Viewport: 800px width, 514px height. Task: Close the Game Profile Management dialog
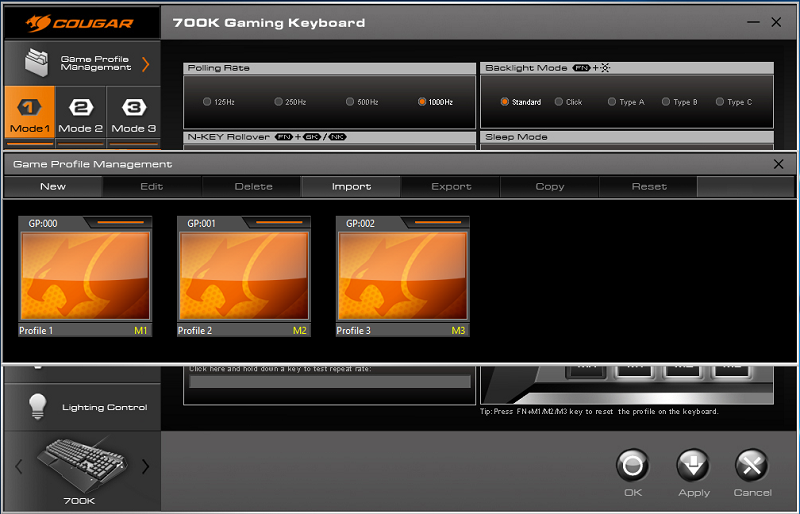click(x=778, y=164)
